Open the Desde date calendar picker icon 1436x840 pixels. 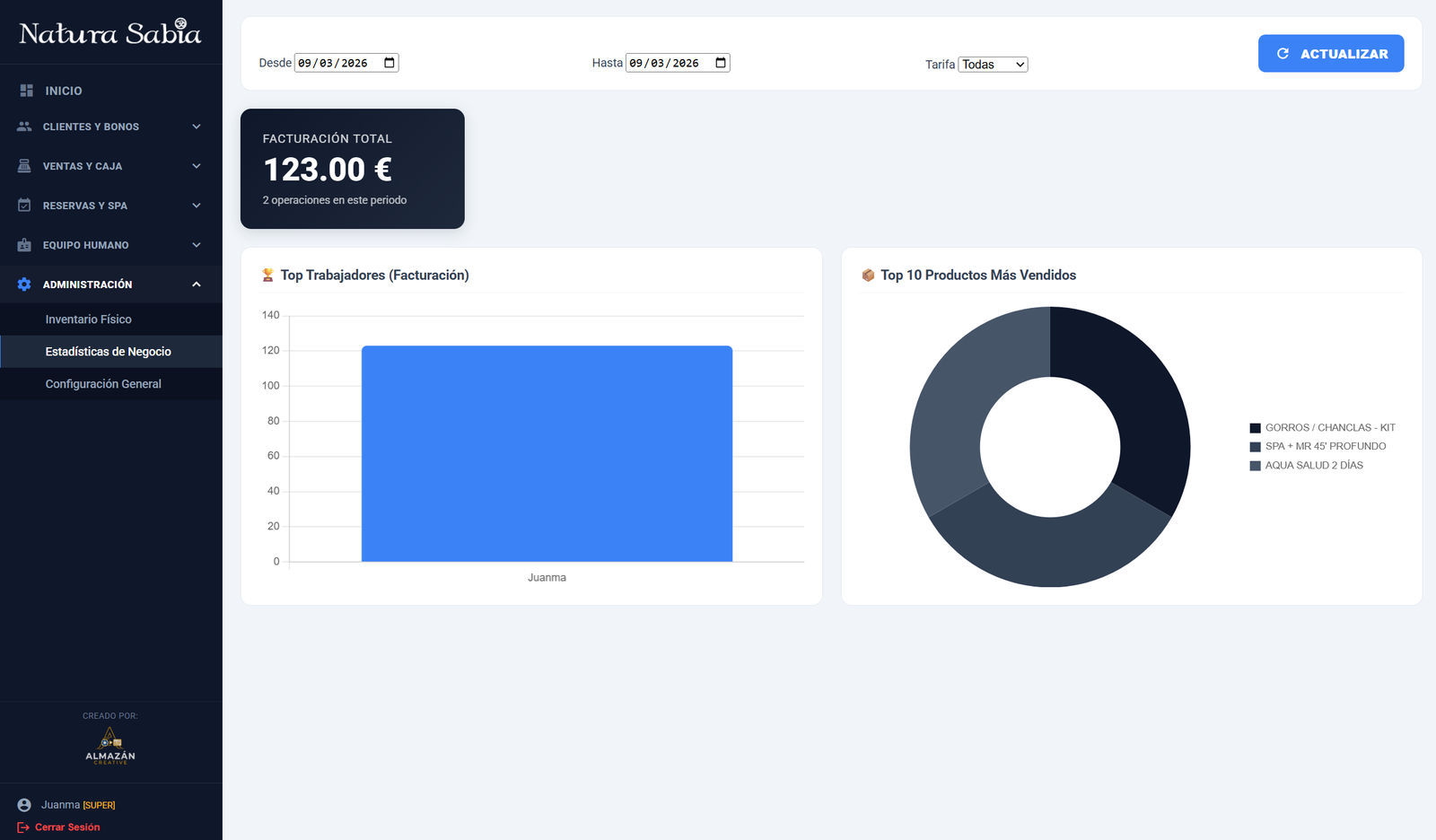click(390, 63)
